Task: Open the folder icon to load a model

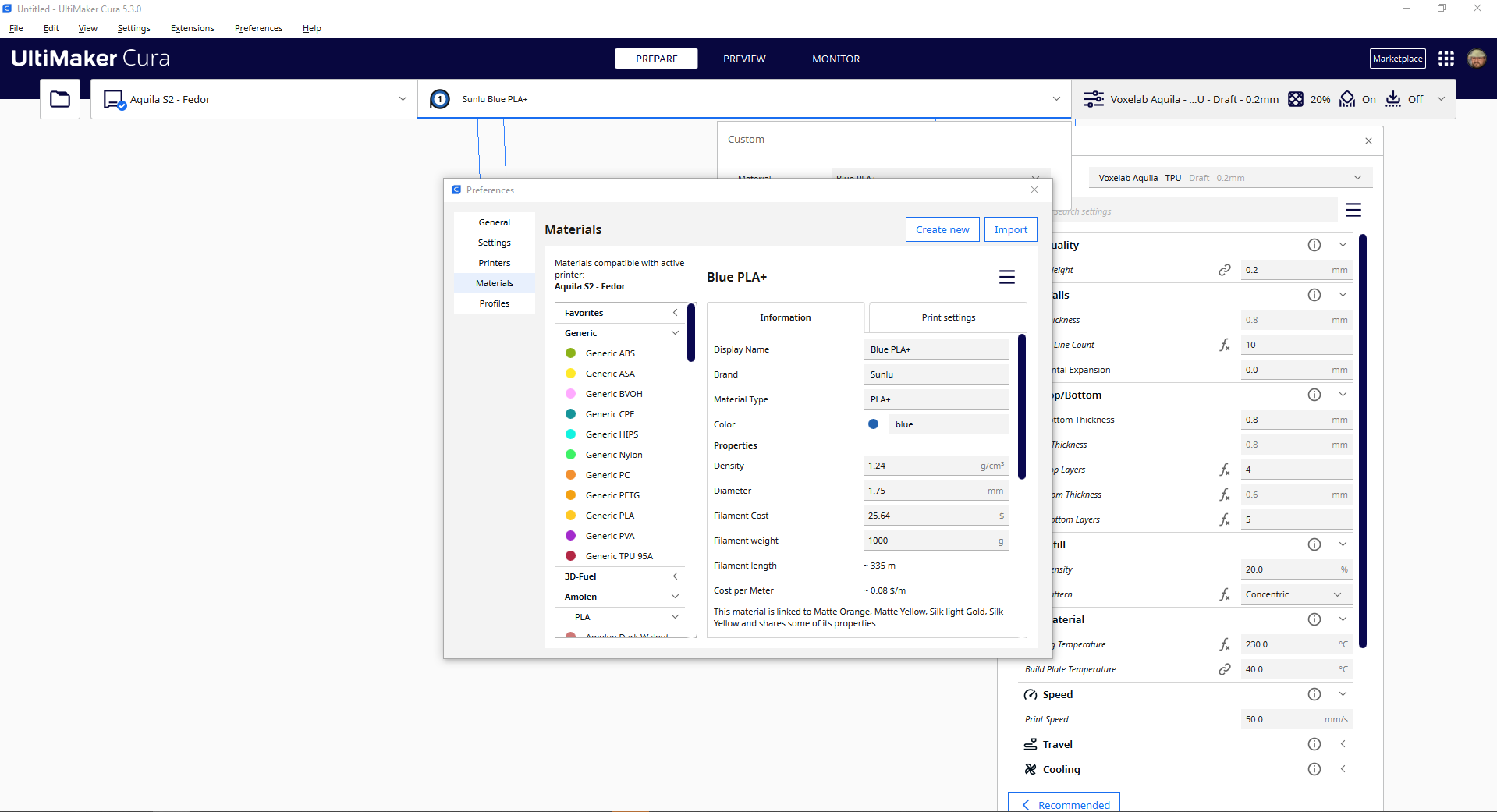Action: [60, 98]
